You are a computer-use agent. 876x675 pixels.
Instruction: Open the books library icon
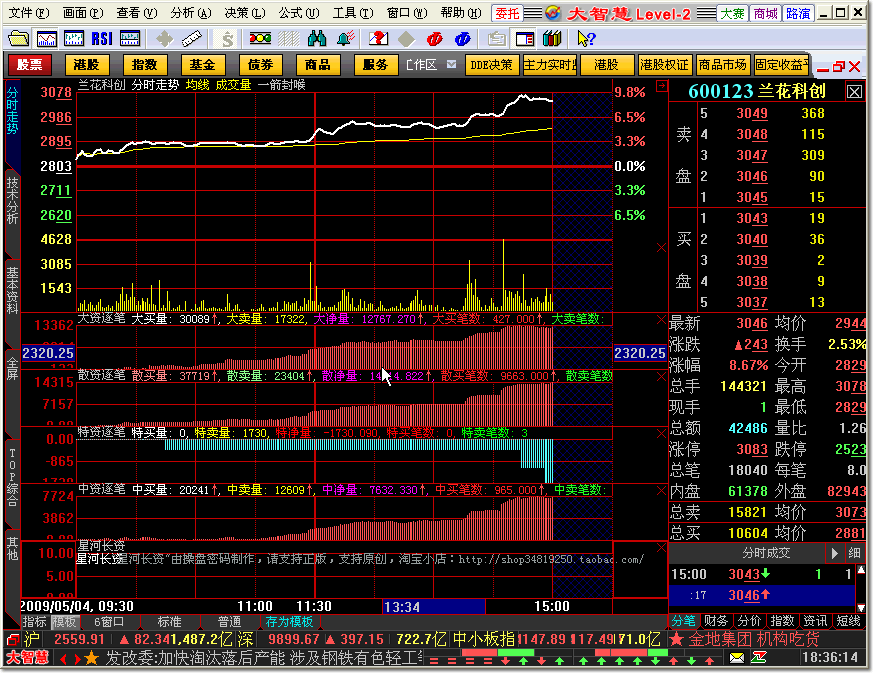point(552,39)
